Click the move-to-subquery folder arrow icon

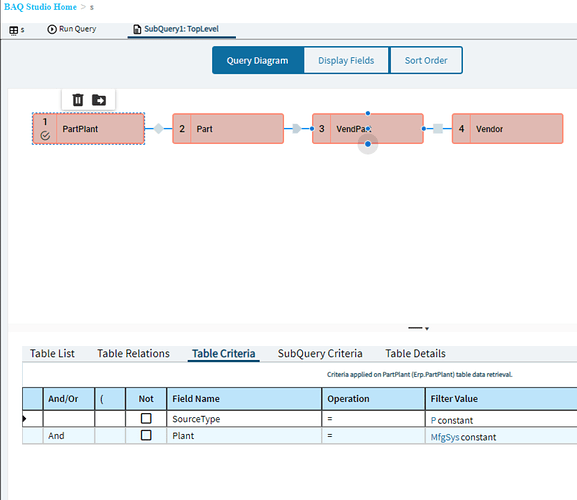pos(99,100)
